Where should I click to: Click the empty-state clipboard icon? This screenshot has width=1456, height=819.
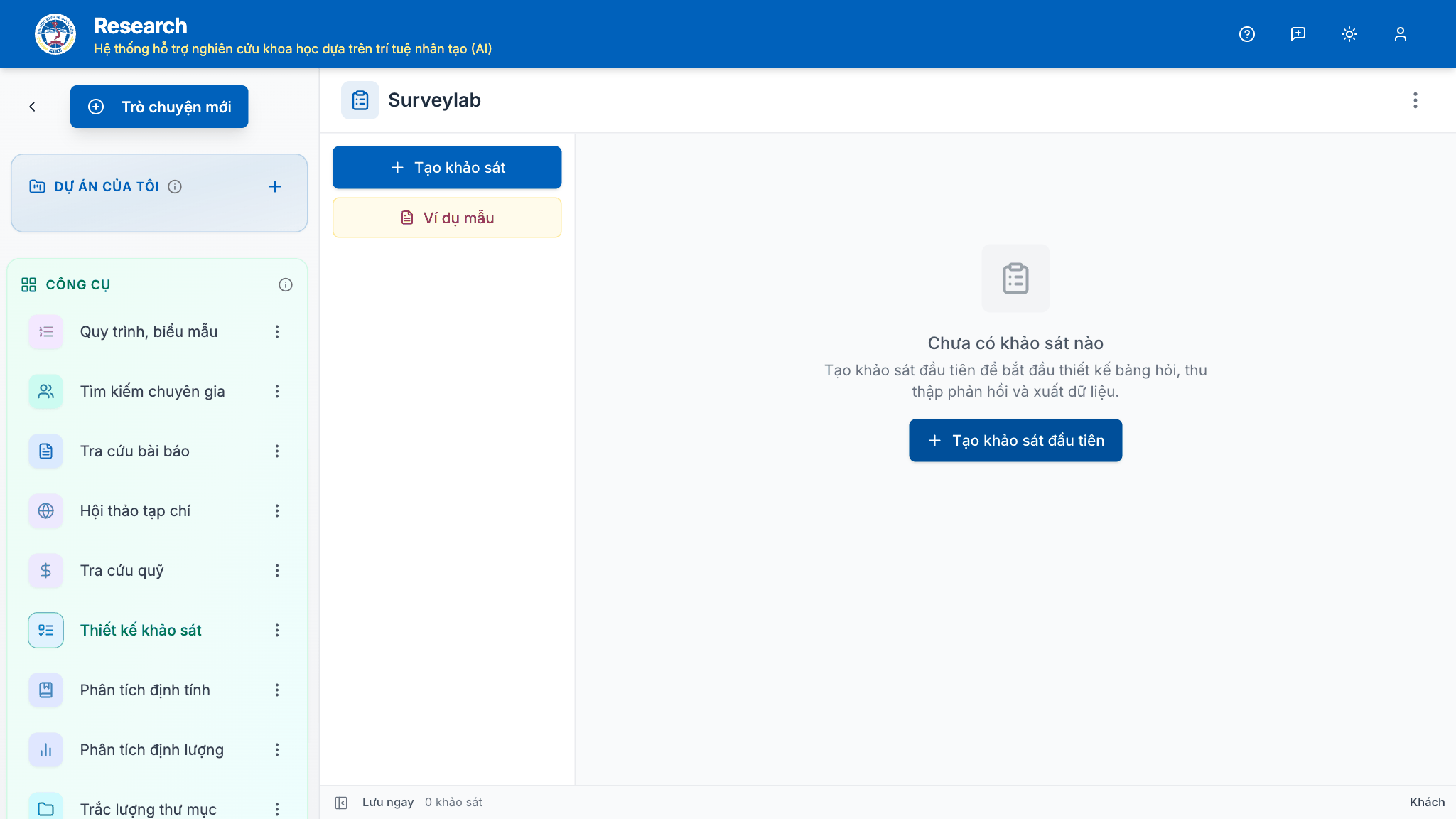coord(1015,279)
